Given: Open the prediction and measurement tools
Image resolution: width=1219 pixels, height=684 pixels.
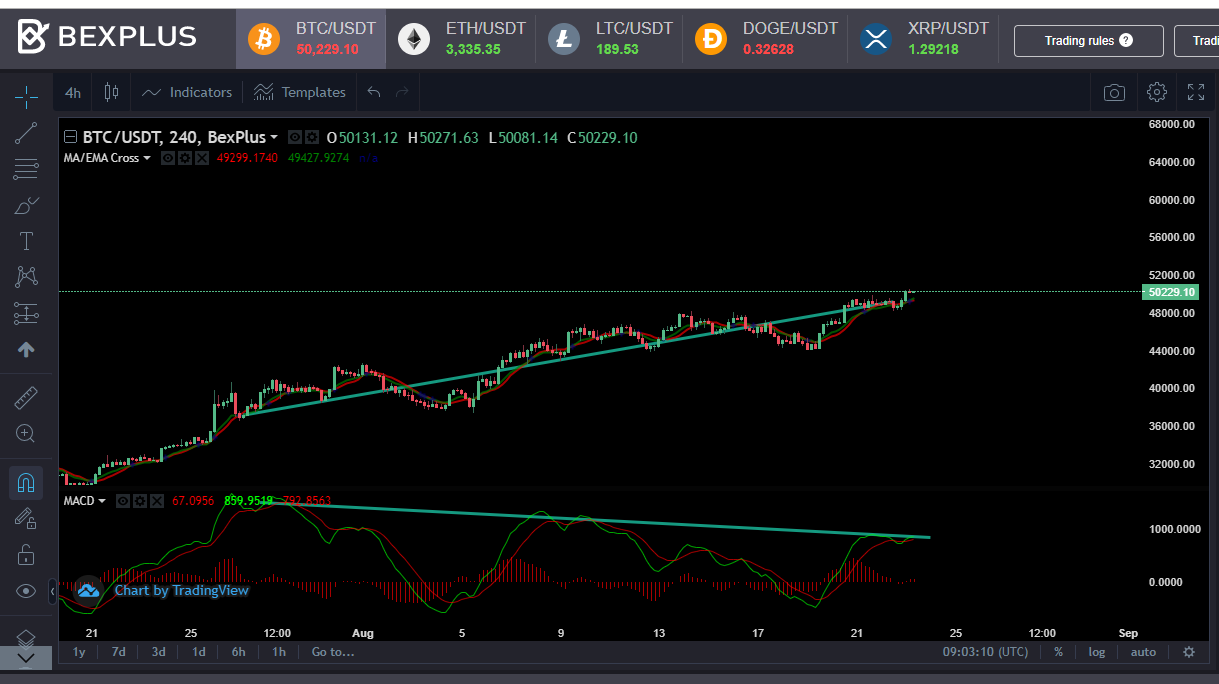Looking at the screenshot, I should [x=26, y=313].
